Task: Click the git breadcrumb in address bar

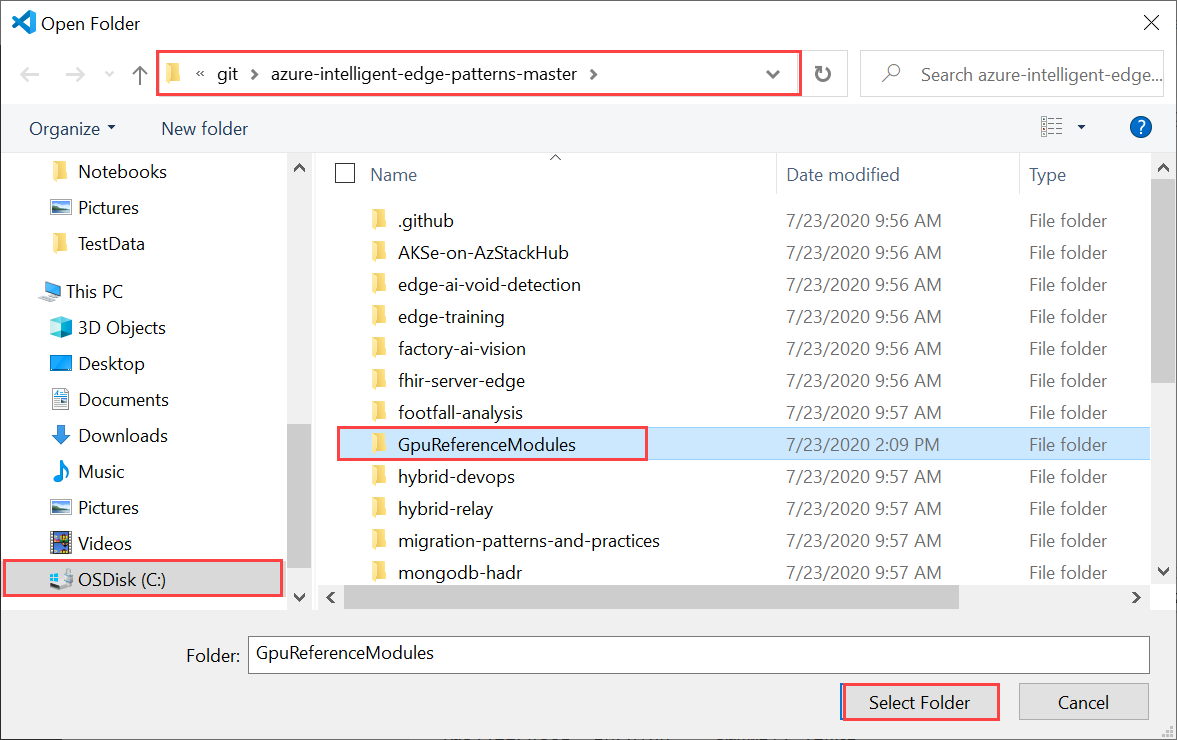Action: 227,73
